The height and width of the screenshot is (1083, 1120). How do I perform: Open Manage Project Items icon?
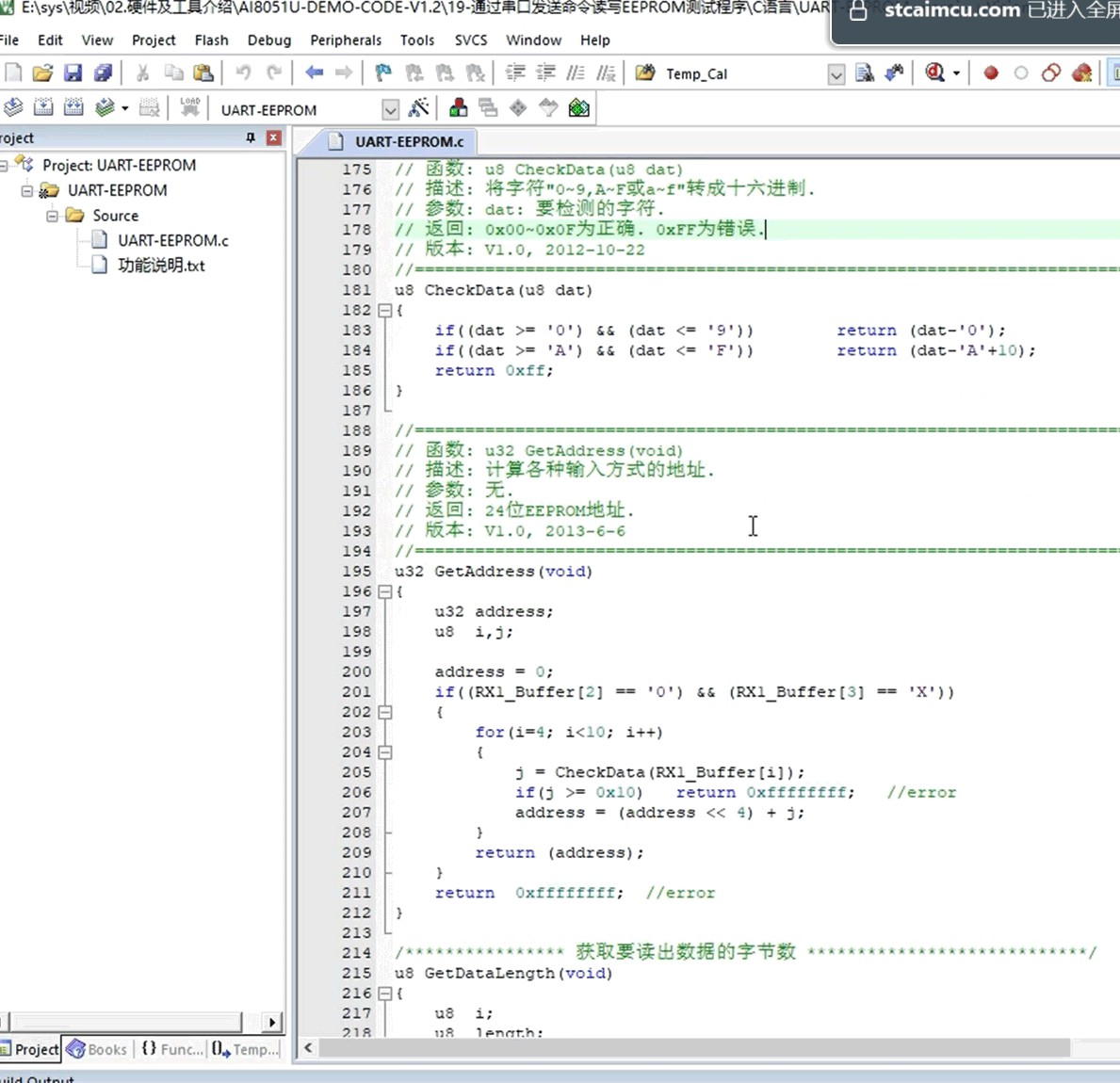pyautogui.click(x=458, y=108)
